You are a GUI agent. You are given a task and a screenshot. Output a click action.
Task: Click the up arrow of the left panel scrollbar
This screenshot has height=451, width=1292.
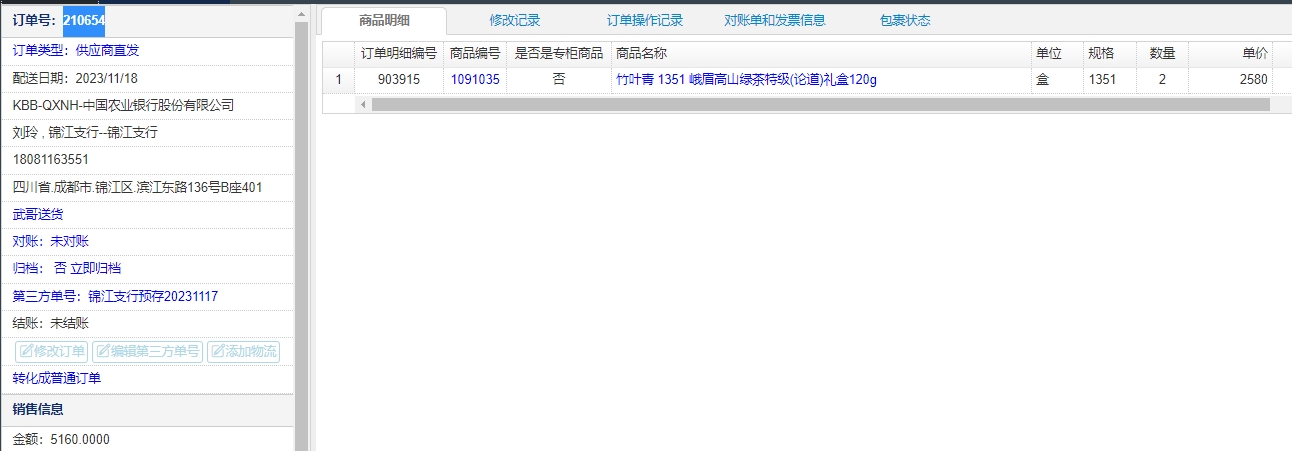(x=302, y=12)
